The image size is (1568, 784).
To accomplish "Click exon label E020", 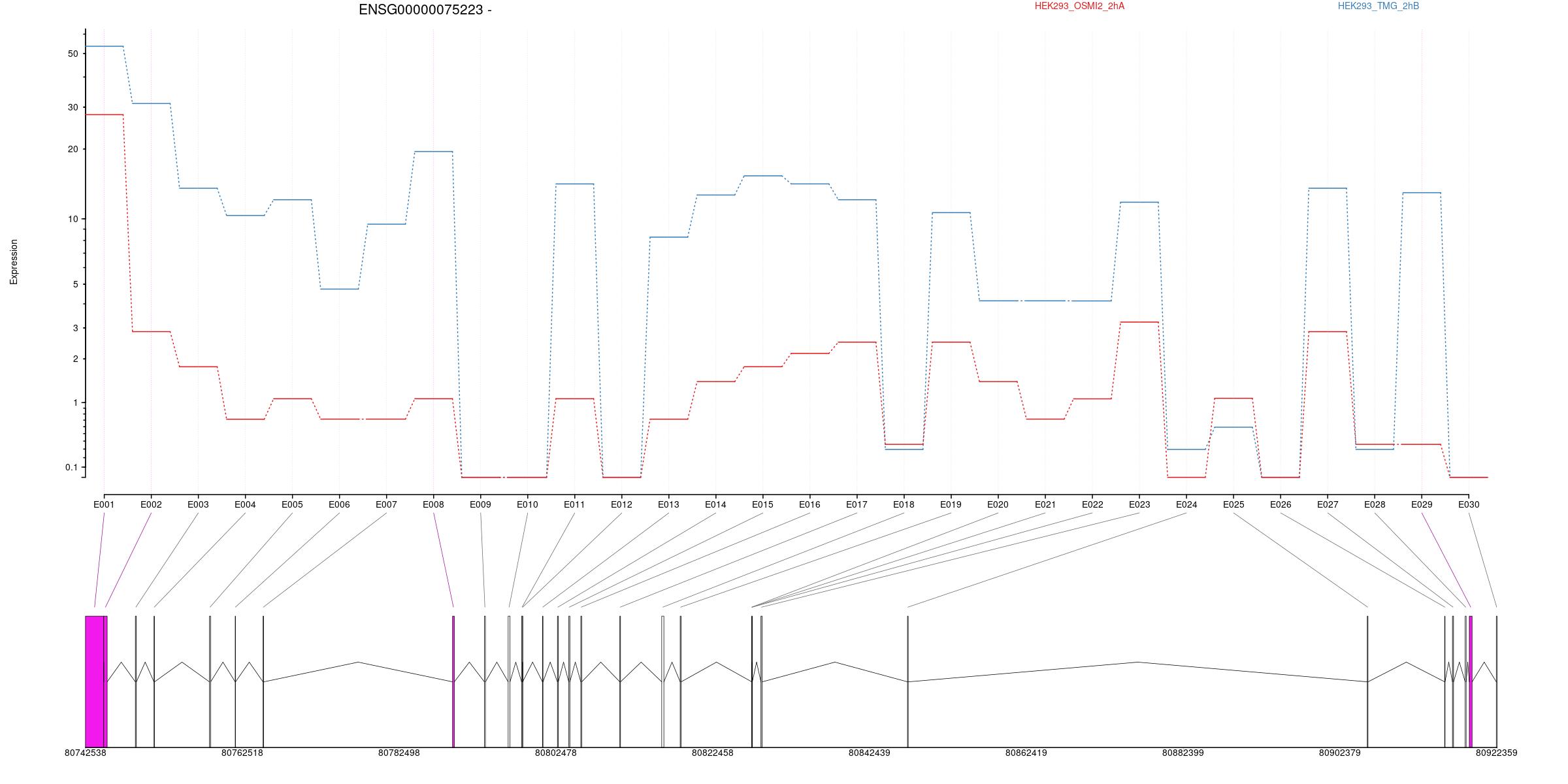I will [x=998, y=504].
